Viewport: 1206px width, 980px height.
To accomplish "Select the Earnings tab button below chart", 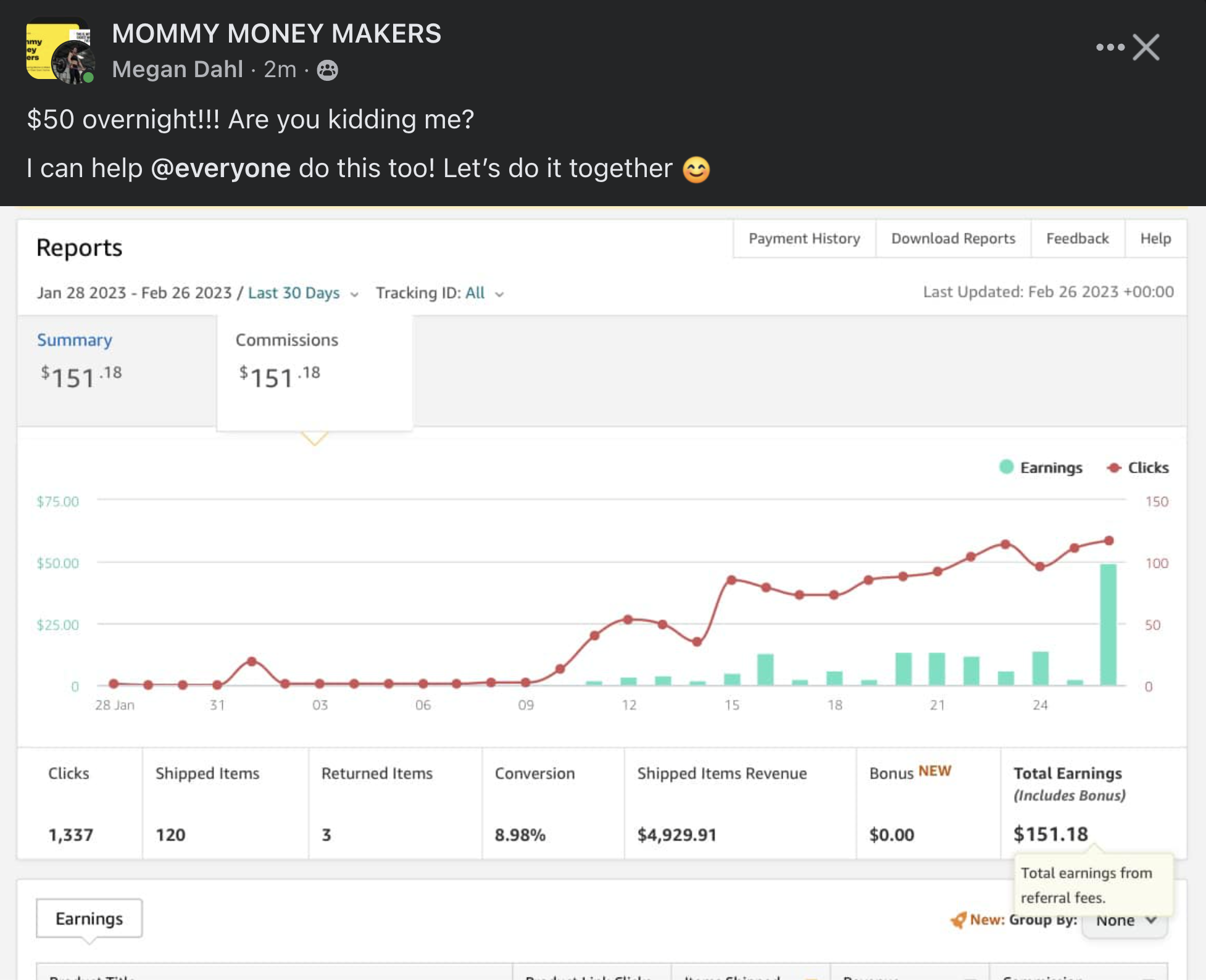I will 89,919.
